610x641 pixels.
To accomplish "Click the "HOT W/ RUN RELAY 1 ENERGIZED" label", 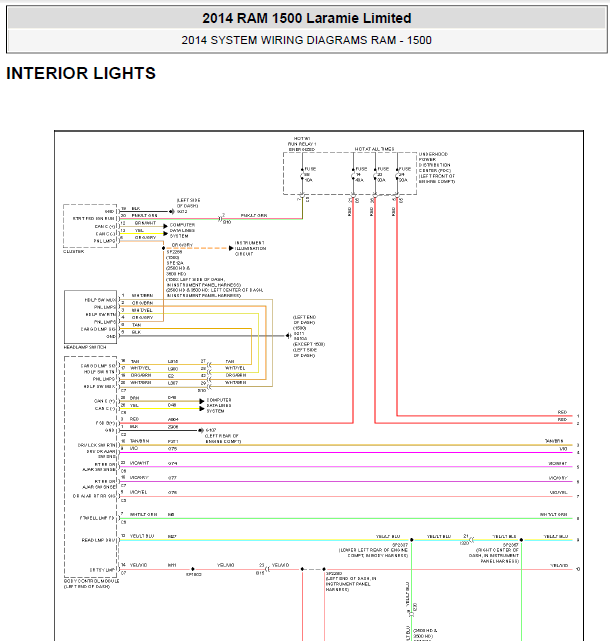I will pyautogui.click(x=302, y=144).
